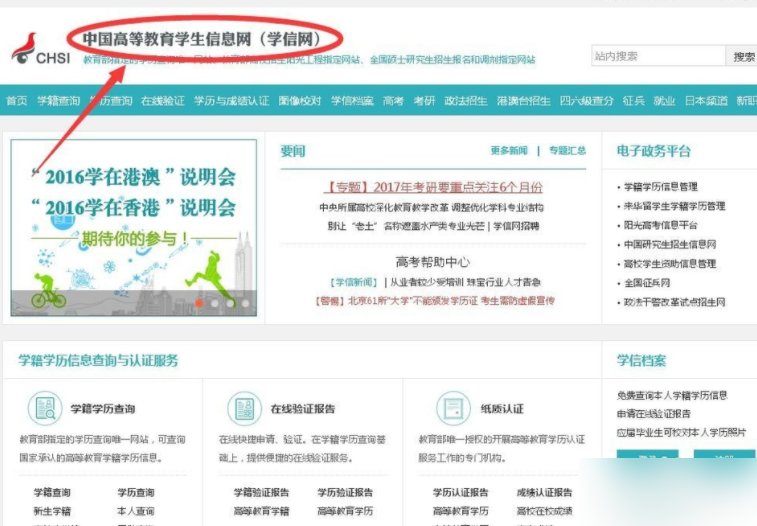The height and width of the screenshot is (526, 757).
Task: Click the 在线验证报告 service title
Action: click(x=303, y=409)
